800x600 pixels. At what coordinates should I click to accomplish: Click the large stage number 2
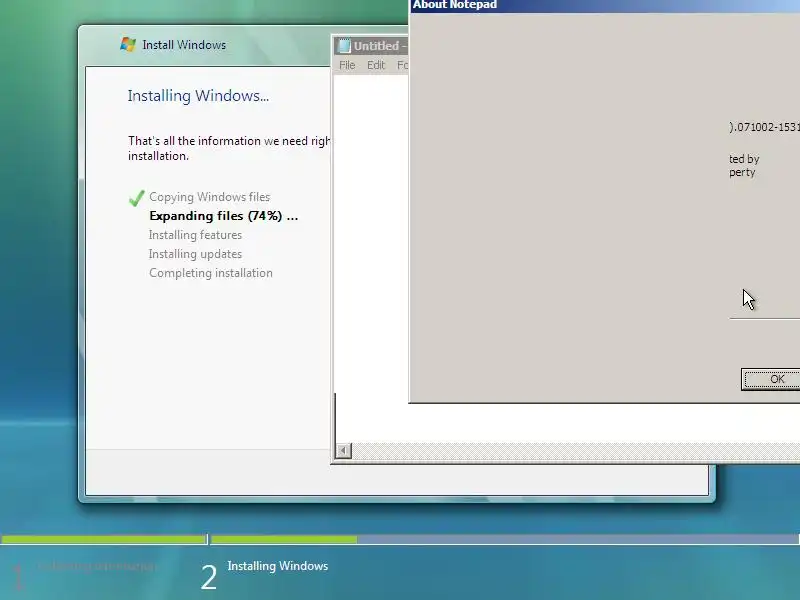(x=209, y=578)
